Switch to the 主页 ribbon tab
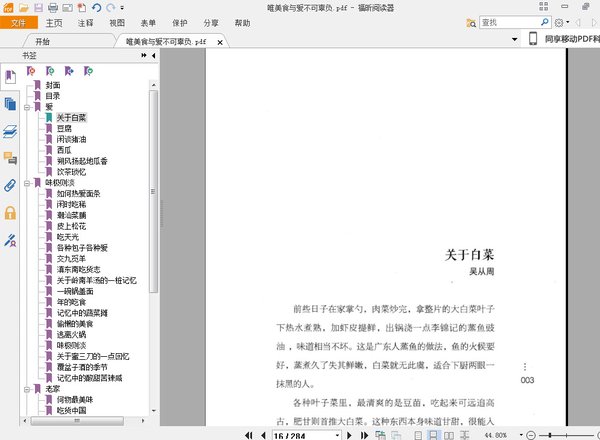600x440 pixels. click(54, 23)
